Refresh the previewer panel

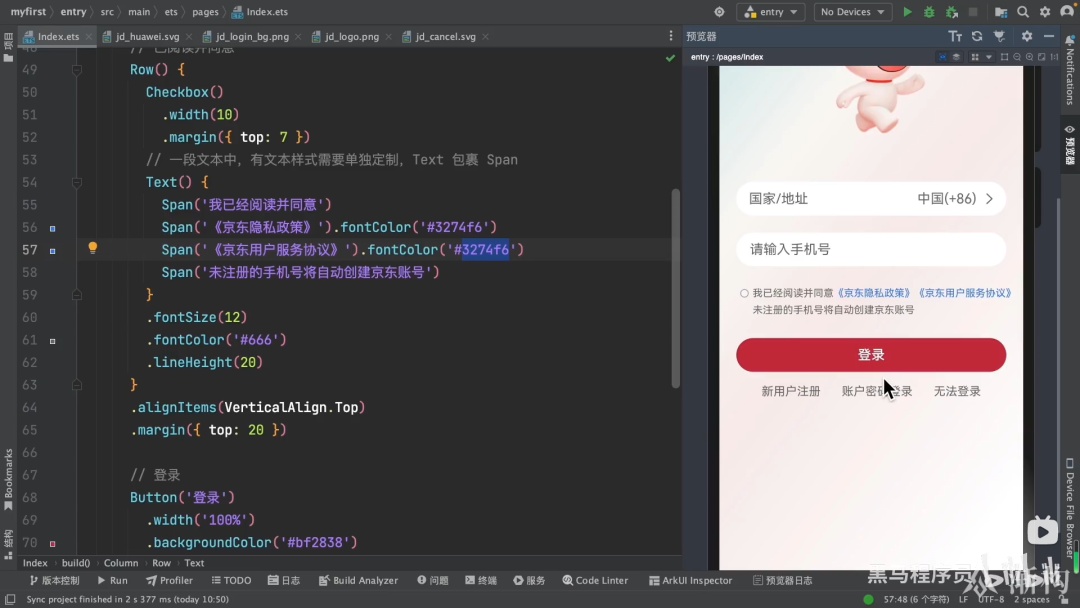click(977, 36)
